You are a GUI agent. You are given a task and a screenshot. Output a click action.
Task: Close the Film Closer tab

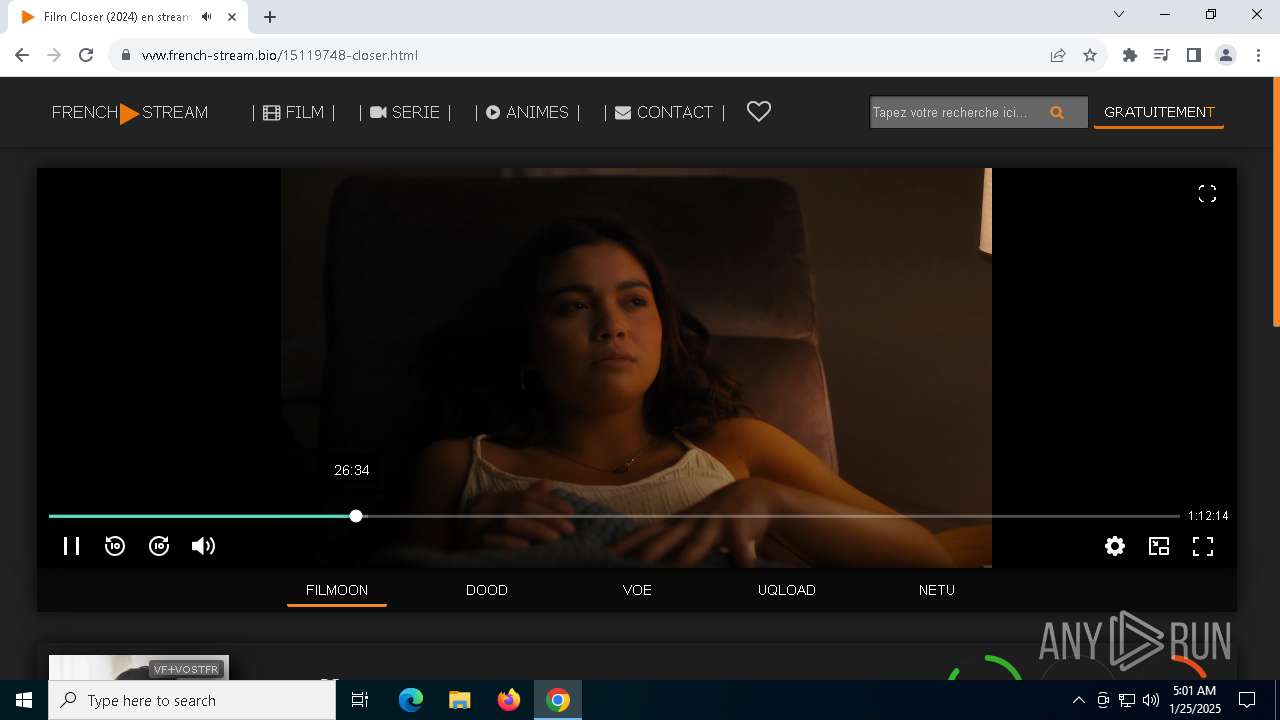pyautogui.click(x=232, y=17)
